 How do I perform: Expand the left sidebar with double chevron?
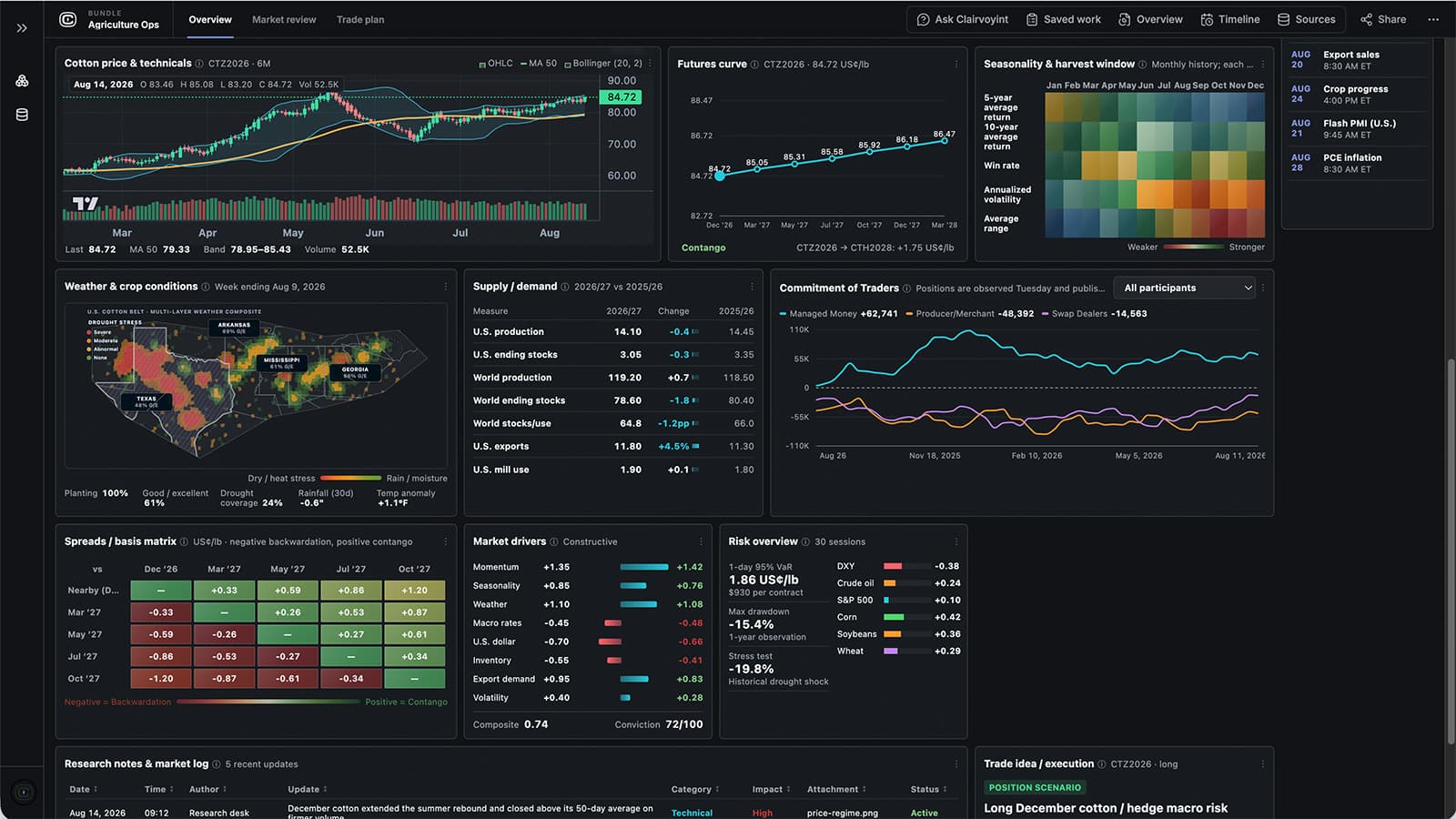(22, 28)
